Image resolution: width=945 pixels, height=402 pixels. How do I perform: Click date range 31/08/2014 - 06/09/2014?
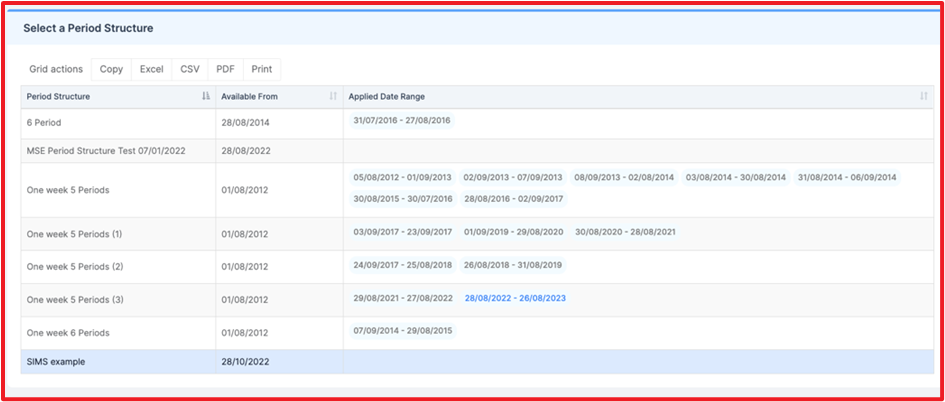coord(847,178)
